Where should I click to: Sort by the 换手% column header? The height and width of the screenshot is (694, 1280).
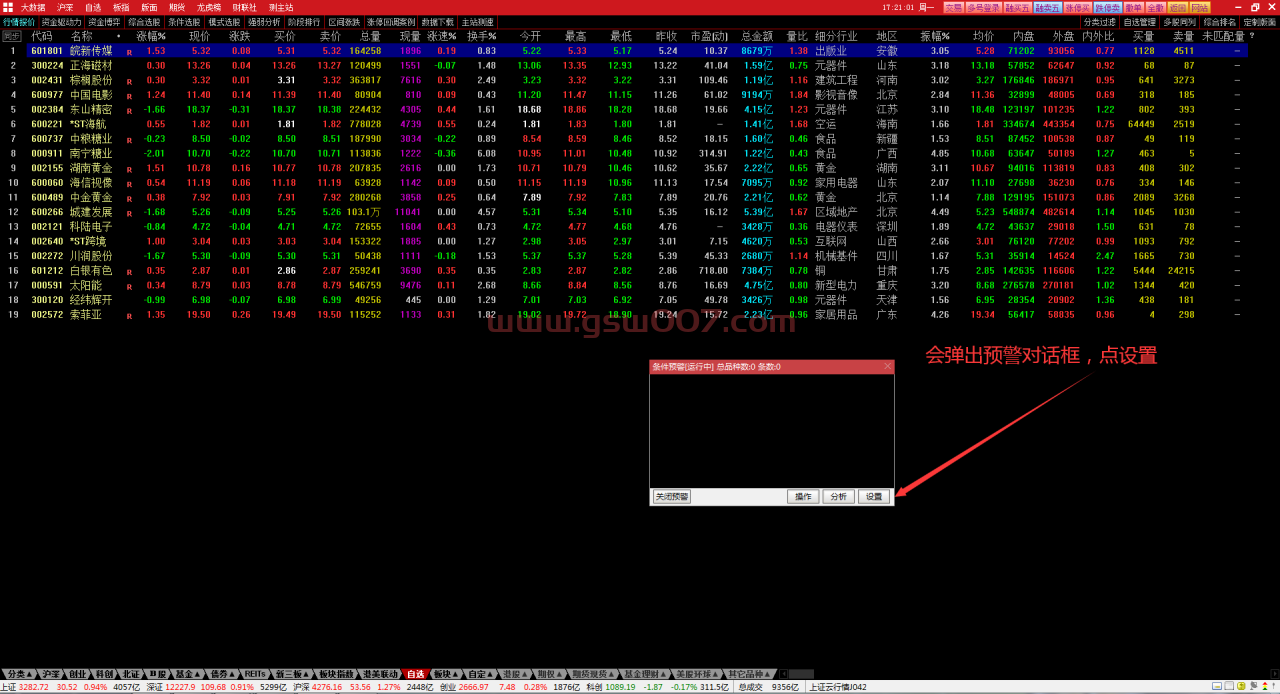482,36
